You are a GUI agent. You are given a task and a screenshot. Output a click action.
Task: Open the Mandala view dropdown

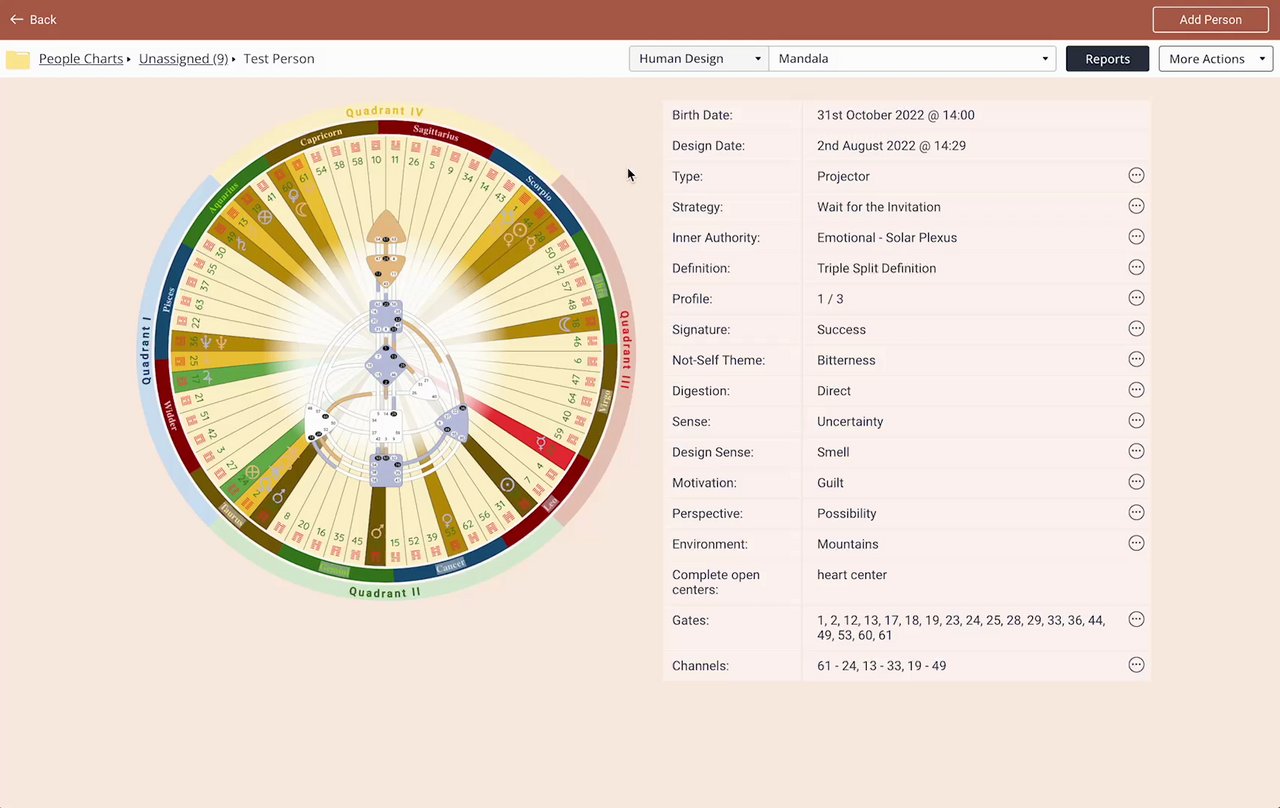click(x=912, y=59)
